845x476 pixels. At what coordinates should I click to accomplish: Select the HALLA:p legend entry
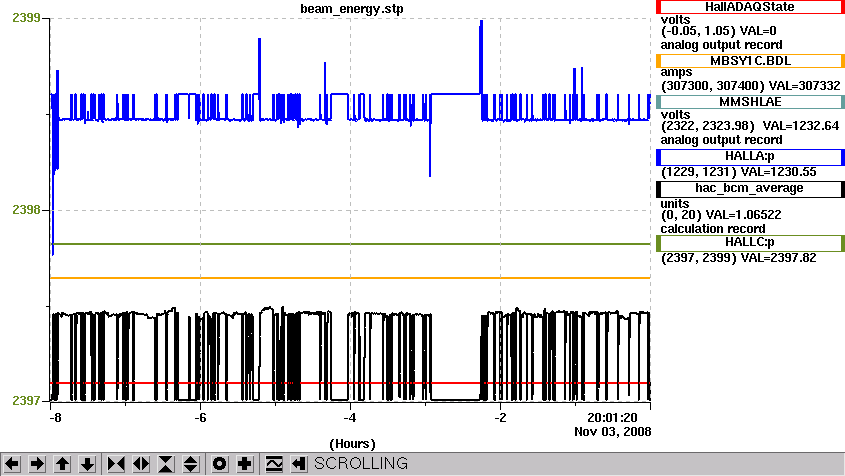pos(750,157)
